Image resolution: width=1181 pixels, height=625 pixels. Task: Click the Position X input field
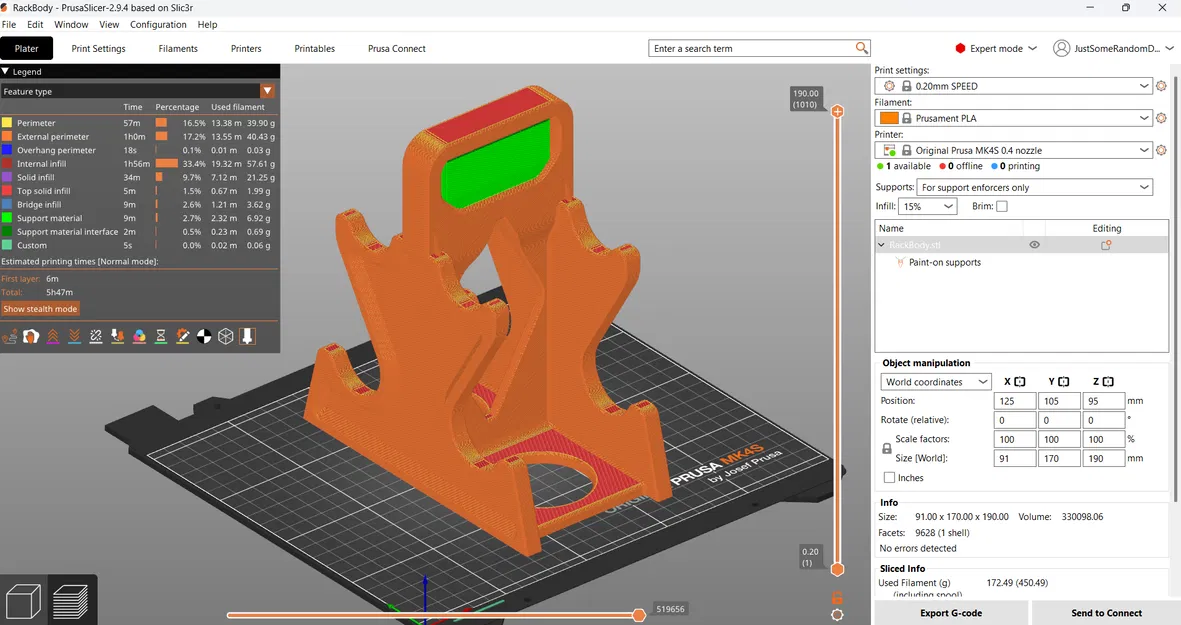coord(1015,401)
